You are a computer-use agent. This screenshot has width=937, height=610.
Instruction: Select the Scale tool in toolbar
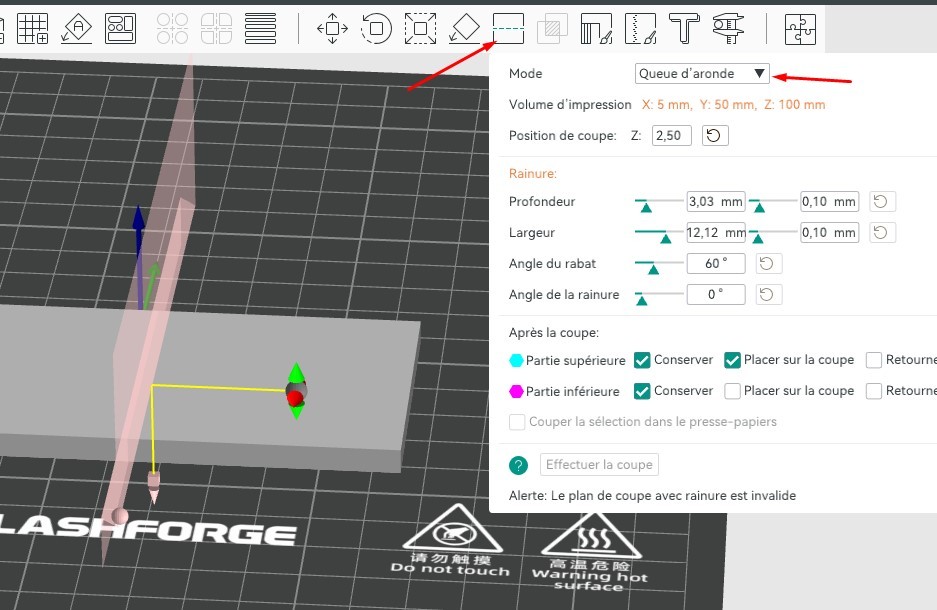click(420, 28)
